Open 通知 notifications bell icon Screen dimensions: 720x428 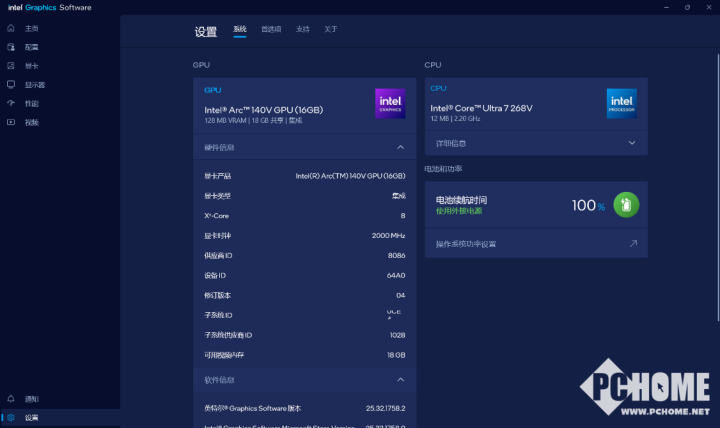coord(11,398)
